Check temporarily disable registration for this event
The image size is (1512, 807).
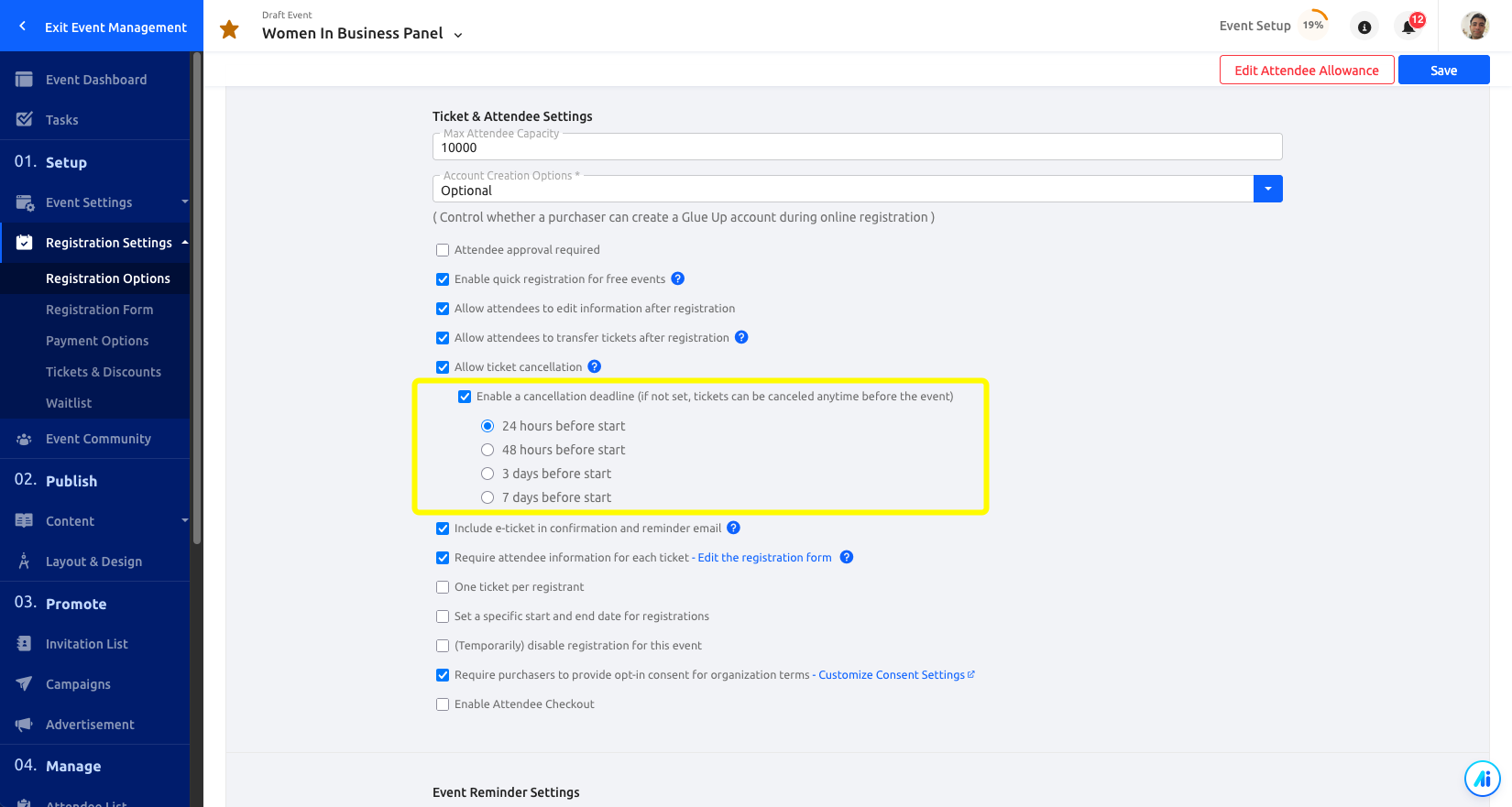pyautogui.click(x=443, y=646)
